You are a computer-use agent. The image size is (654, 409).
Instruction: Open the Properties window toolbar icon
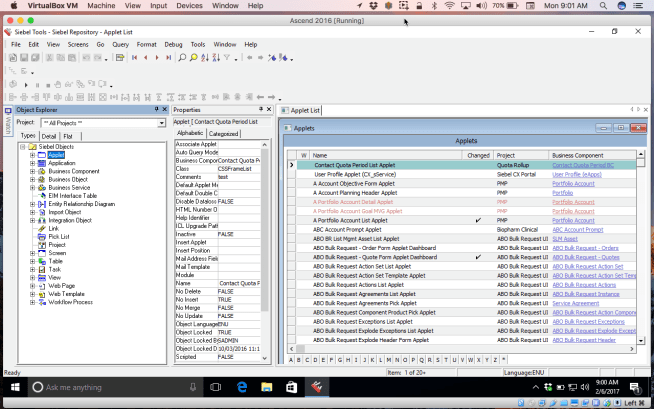pos(120,58)
